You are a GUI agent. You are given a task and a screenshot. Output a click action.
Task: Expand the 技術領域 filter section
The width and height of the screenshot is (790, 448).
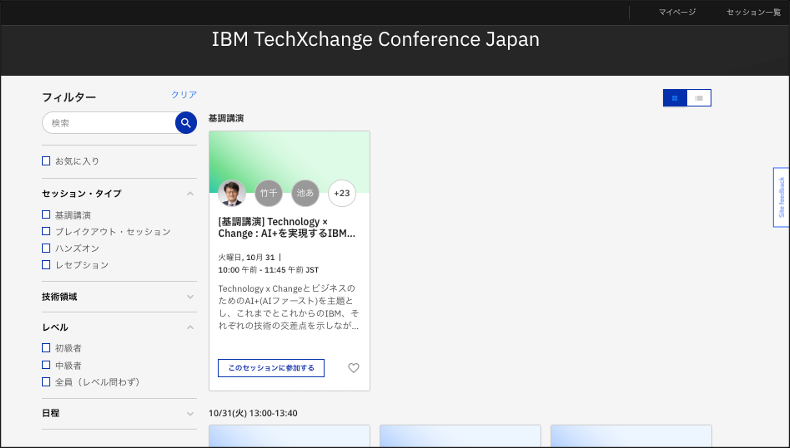[x=190, y=297]
